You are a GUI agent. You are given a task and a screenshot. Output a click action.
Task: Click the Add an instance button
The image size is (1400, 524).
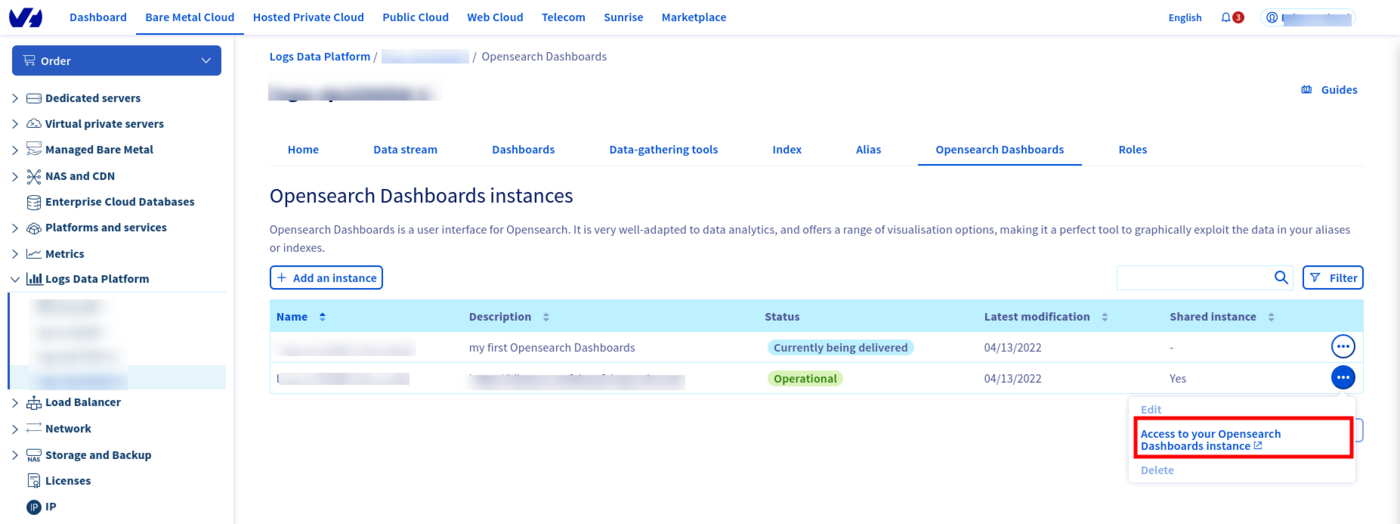click(326, 278)
